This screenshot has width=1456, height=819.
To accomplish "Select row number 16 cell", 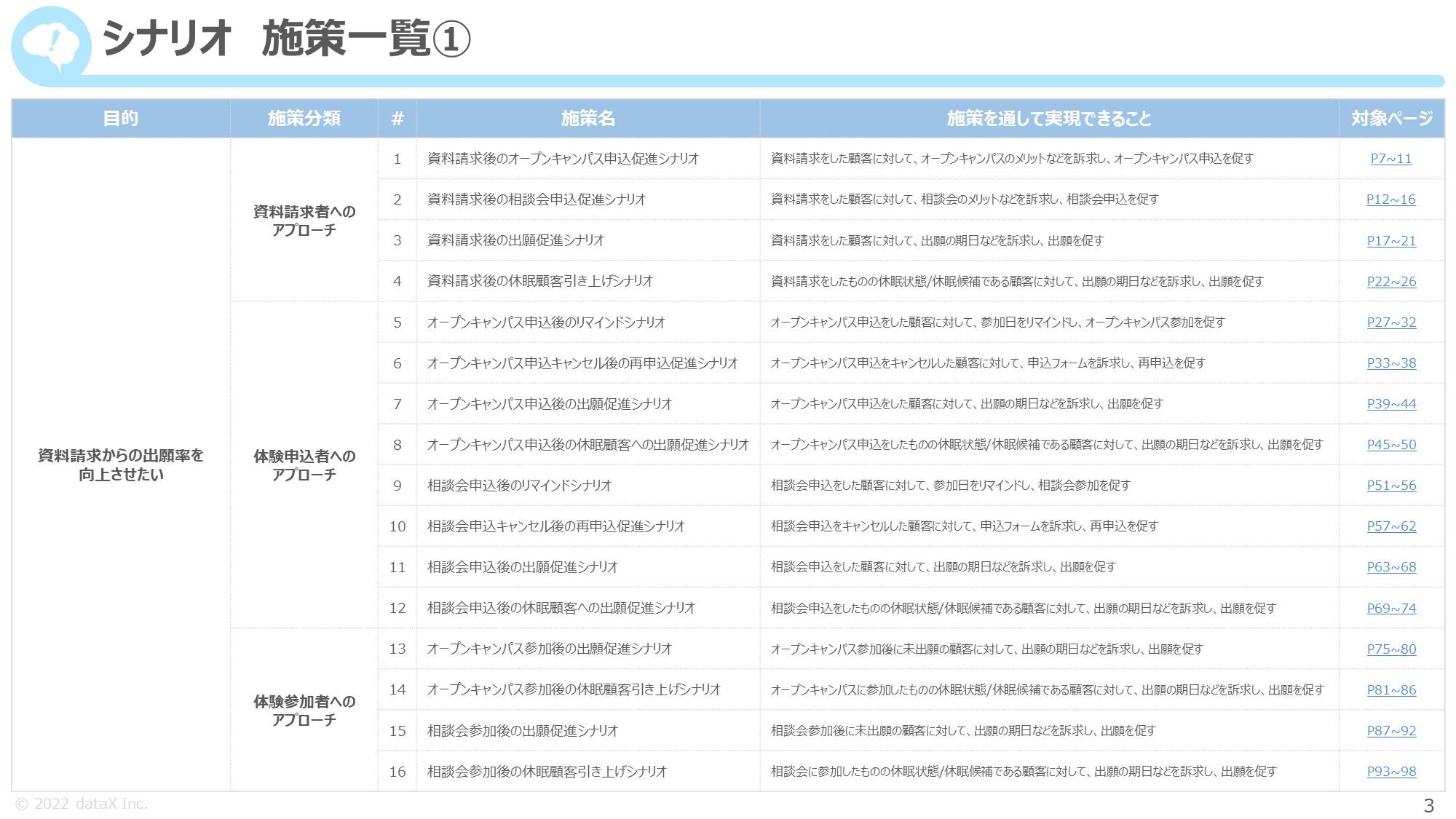I will coord(397,771).
